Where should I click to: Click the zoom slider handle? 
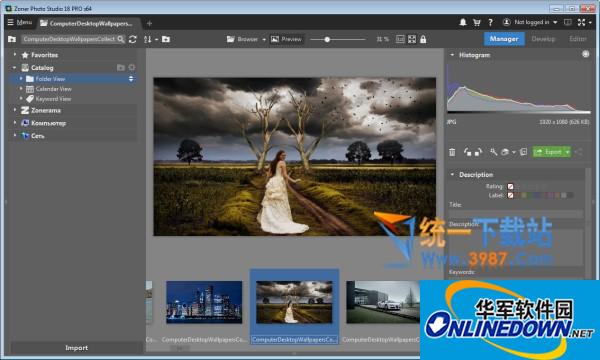point(327,39)
